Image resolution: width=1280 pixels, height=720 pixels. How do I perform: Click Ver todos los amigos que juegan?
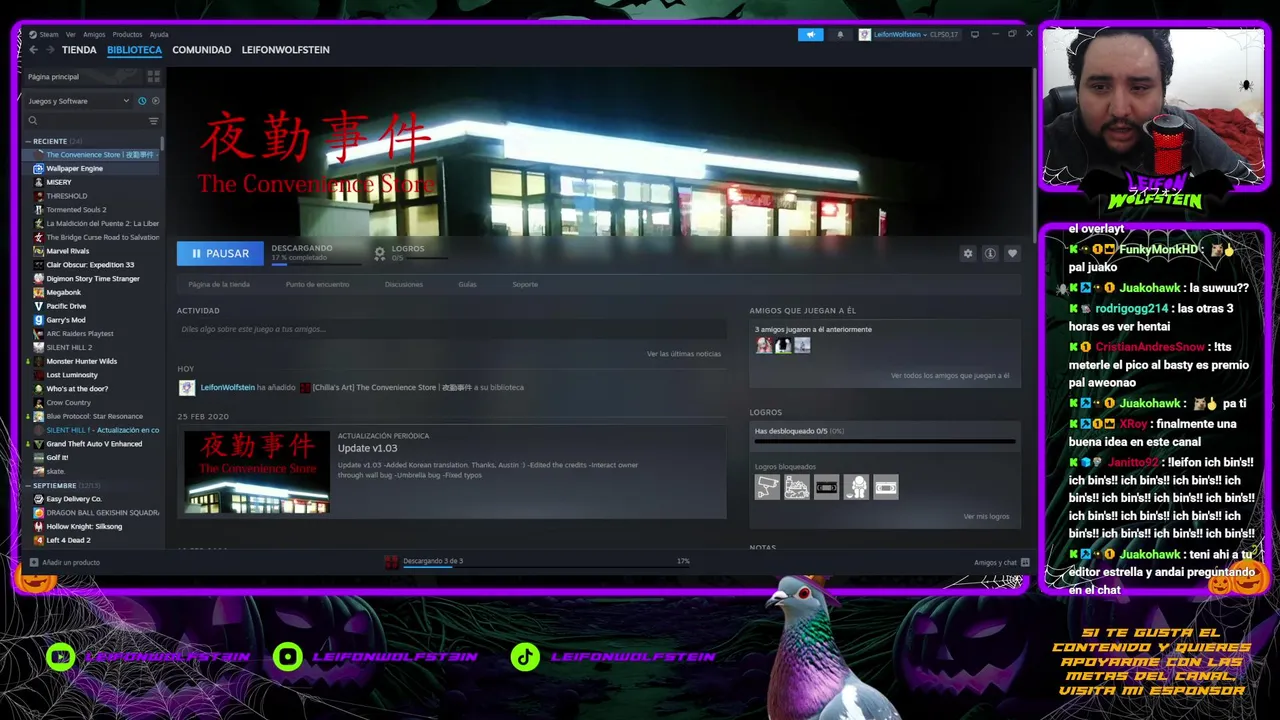(x=950, y=376)
